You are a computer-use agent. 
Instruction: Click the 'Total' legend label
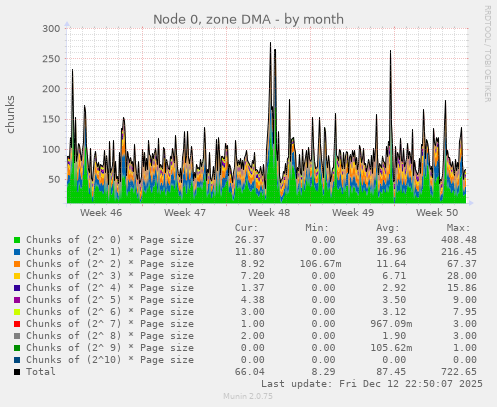coord(41,372)
